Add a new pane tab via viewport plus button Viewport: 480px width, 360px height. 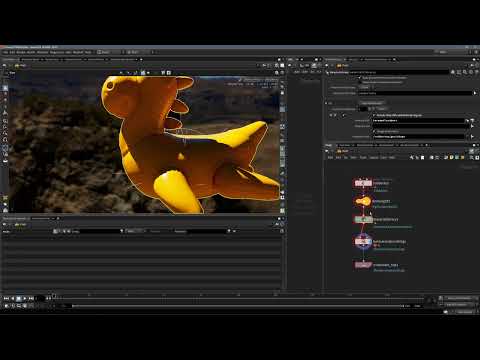click(x=141, y=59)
